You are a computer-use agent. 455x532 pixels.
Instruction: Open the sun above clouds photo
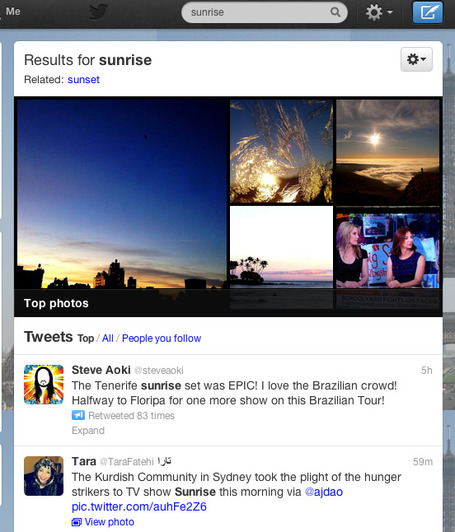[387, 152]
